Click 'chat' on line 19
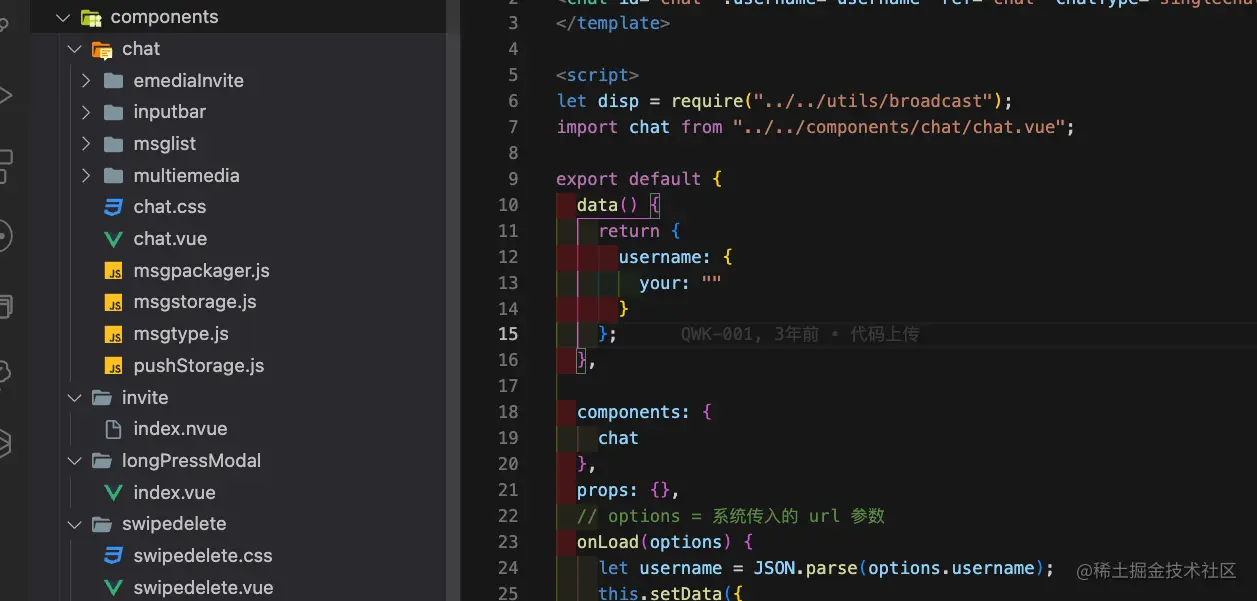 click(618, 438)
